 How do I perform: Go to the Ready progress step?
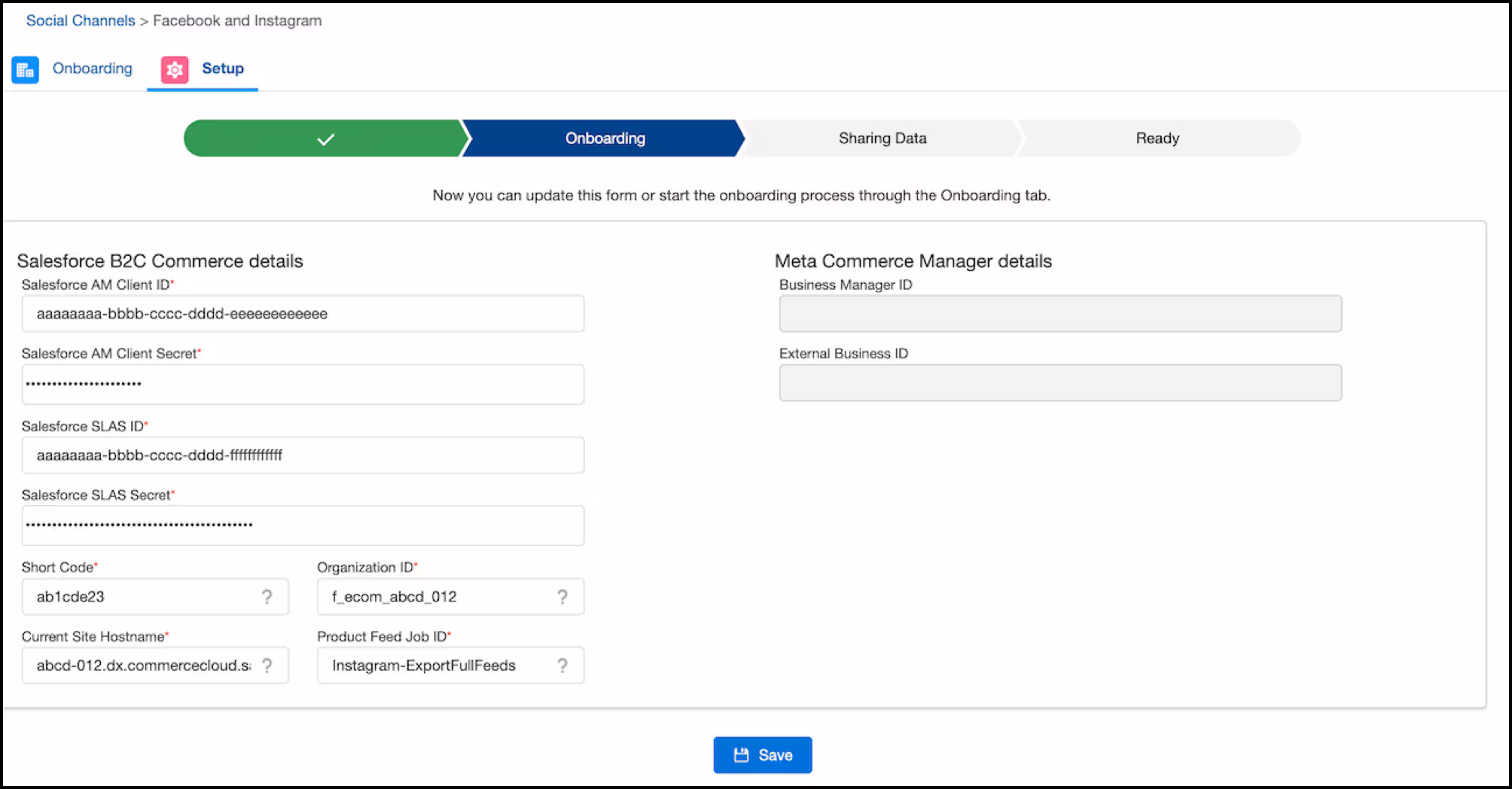pyautogui.click(x=1157, y=139)
